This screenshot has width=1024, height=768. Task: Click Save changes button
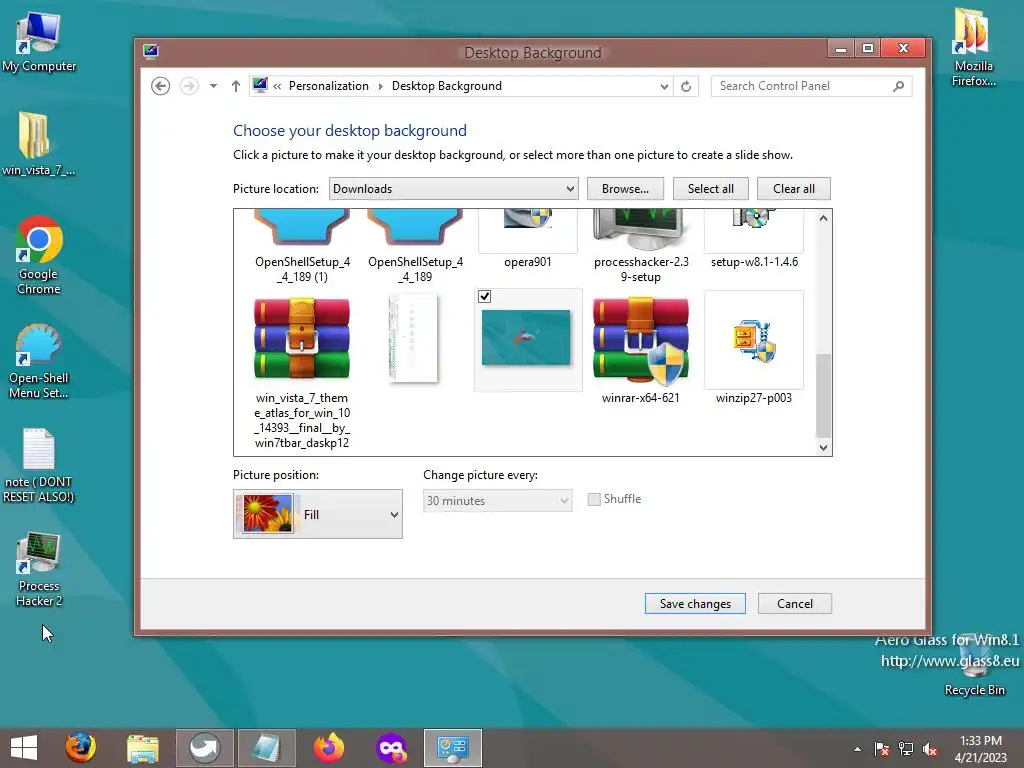[695, 603]
